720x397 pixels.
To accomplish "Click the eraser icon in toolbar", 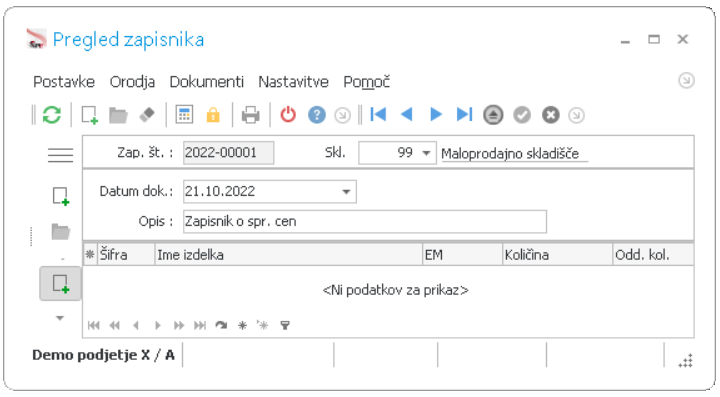I will click(x=147, y=115).
